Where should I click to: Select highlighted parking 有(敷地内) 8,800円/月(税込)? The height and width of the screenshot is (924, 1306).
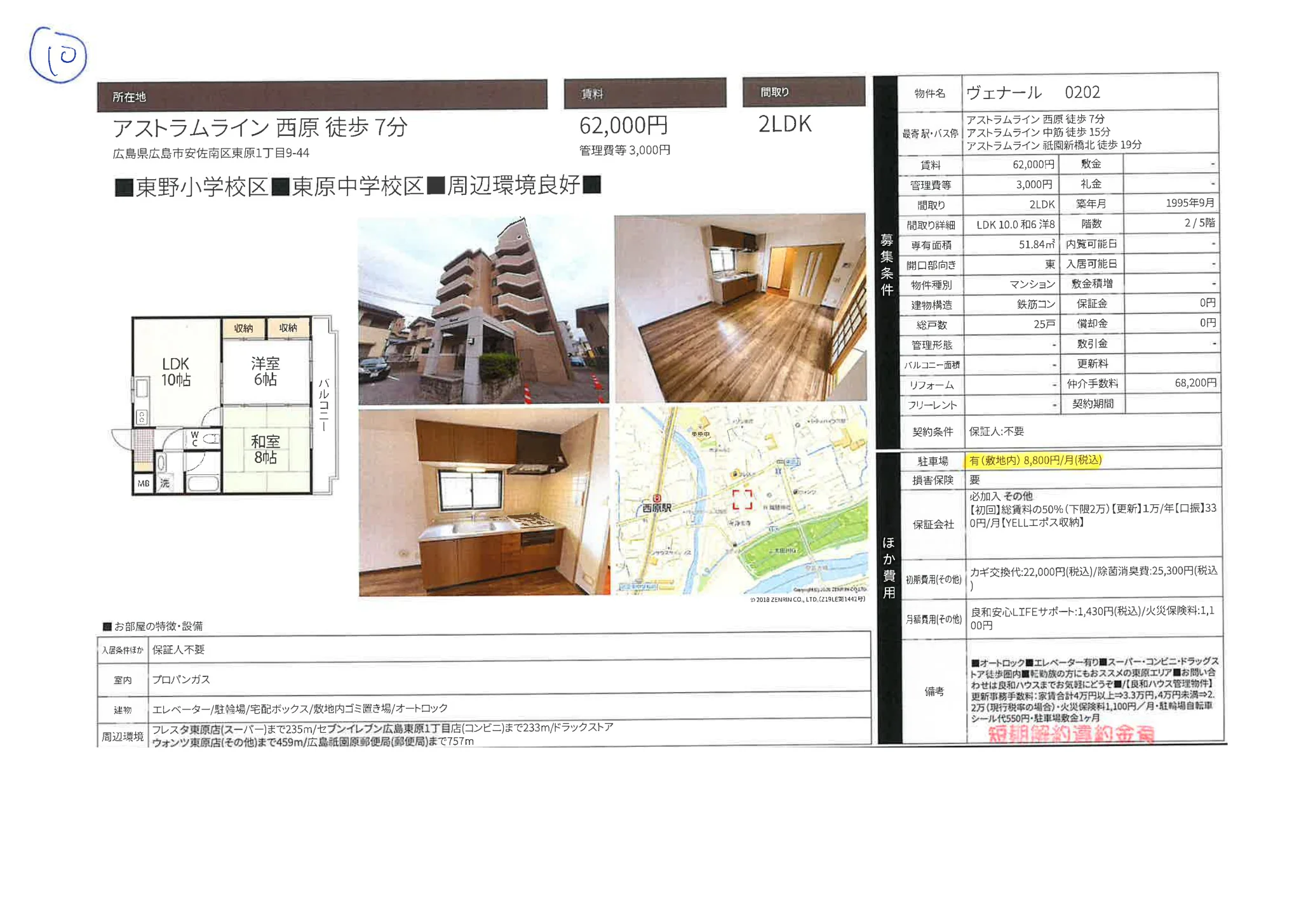[1035, 460]
